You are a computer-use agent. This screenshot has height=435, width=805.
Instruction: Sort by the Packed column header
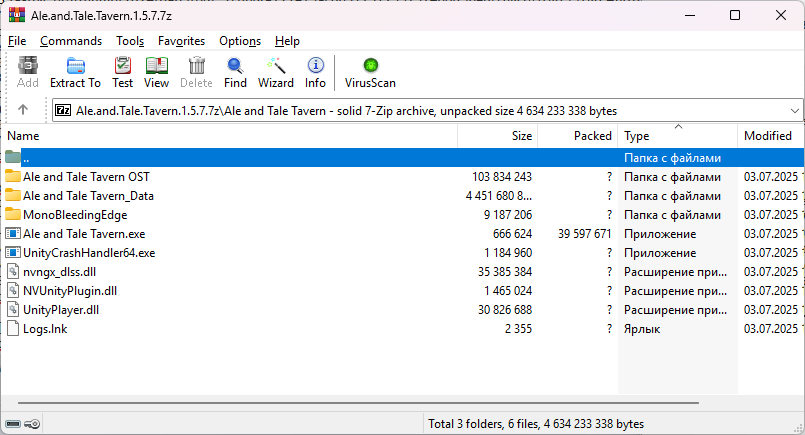pos(578,136)
